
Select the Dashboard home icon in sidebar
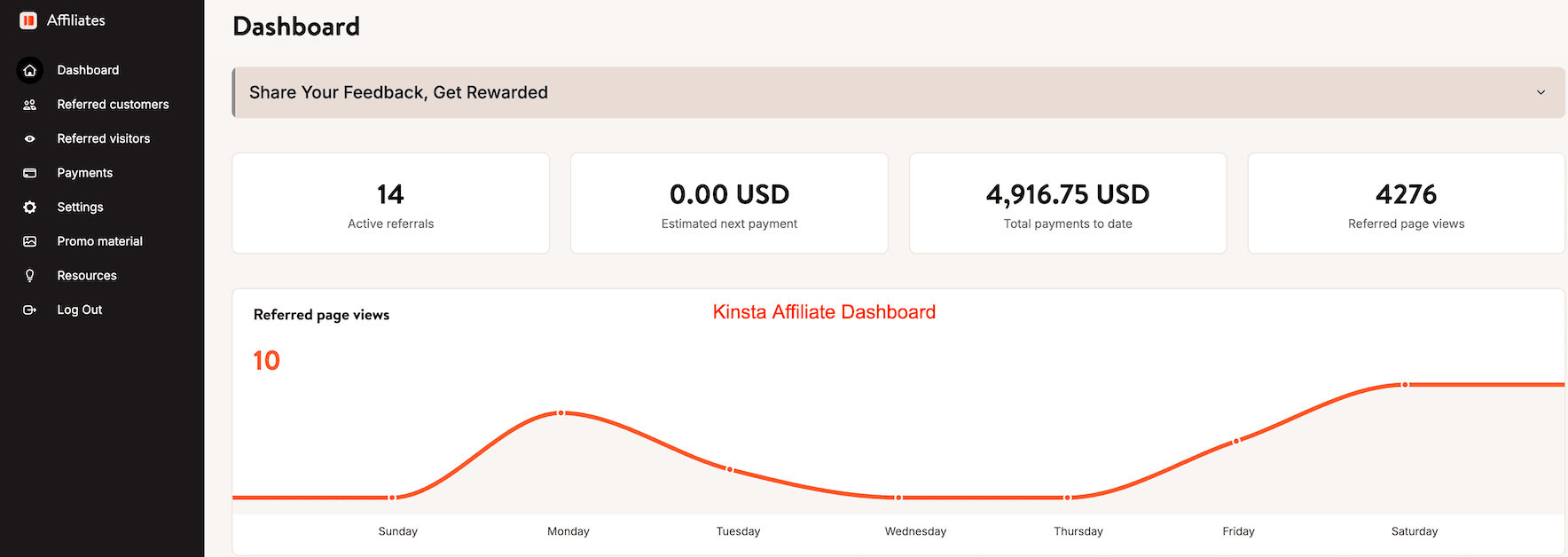pyautogui.click(x=29, y=70)
